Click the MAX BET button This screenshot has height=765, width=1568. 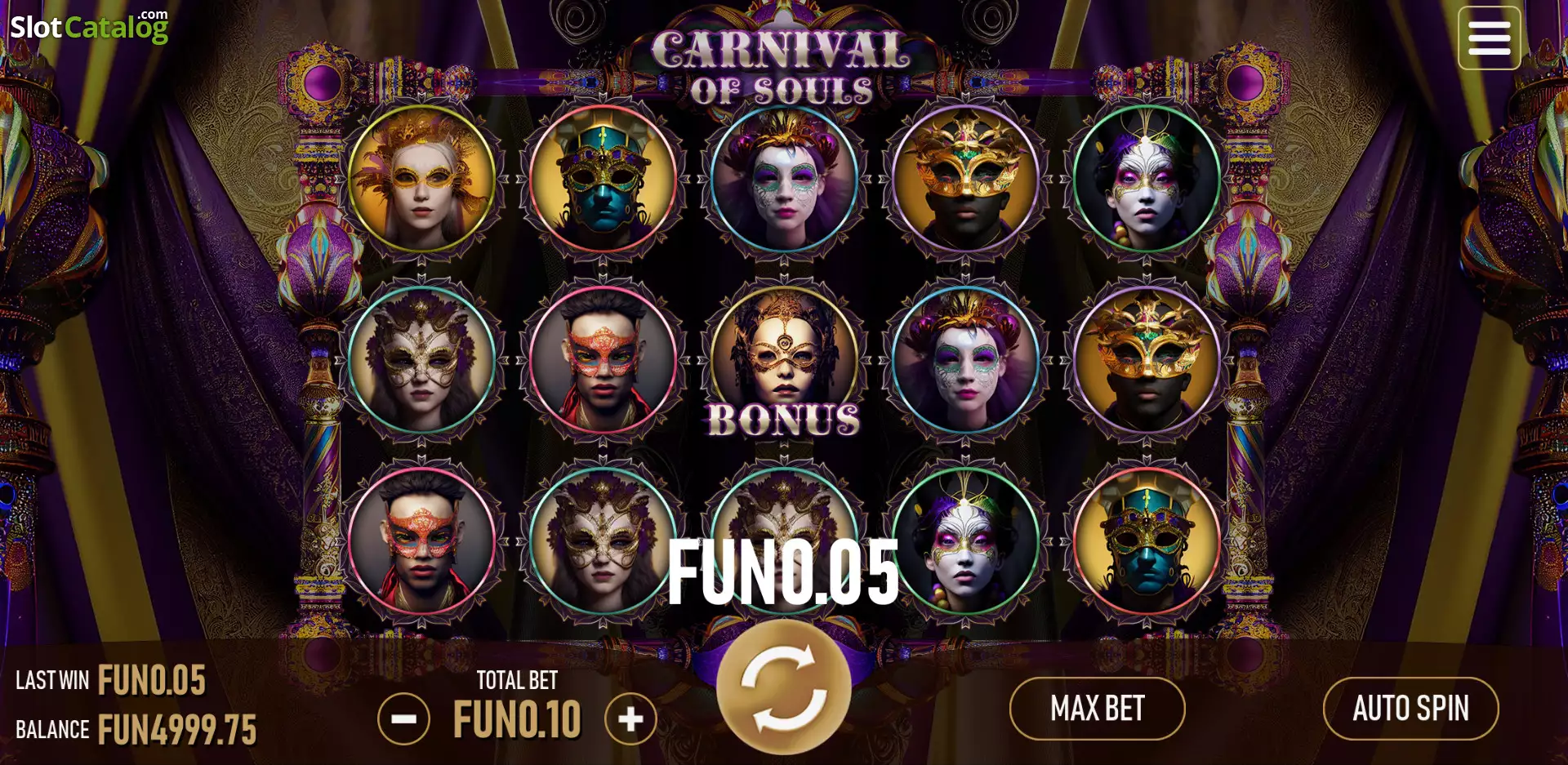(x=1097, y=708)
